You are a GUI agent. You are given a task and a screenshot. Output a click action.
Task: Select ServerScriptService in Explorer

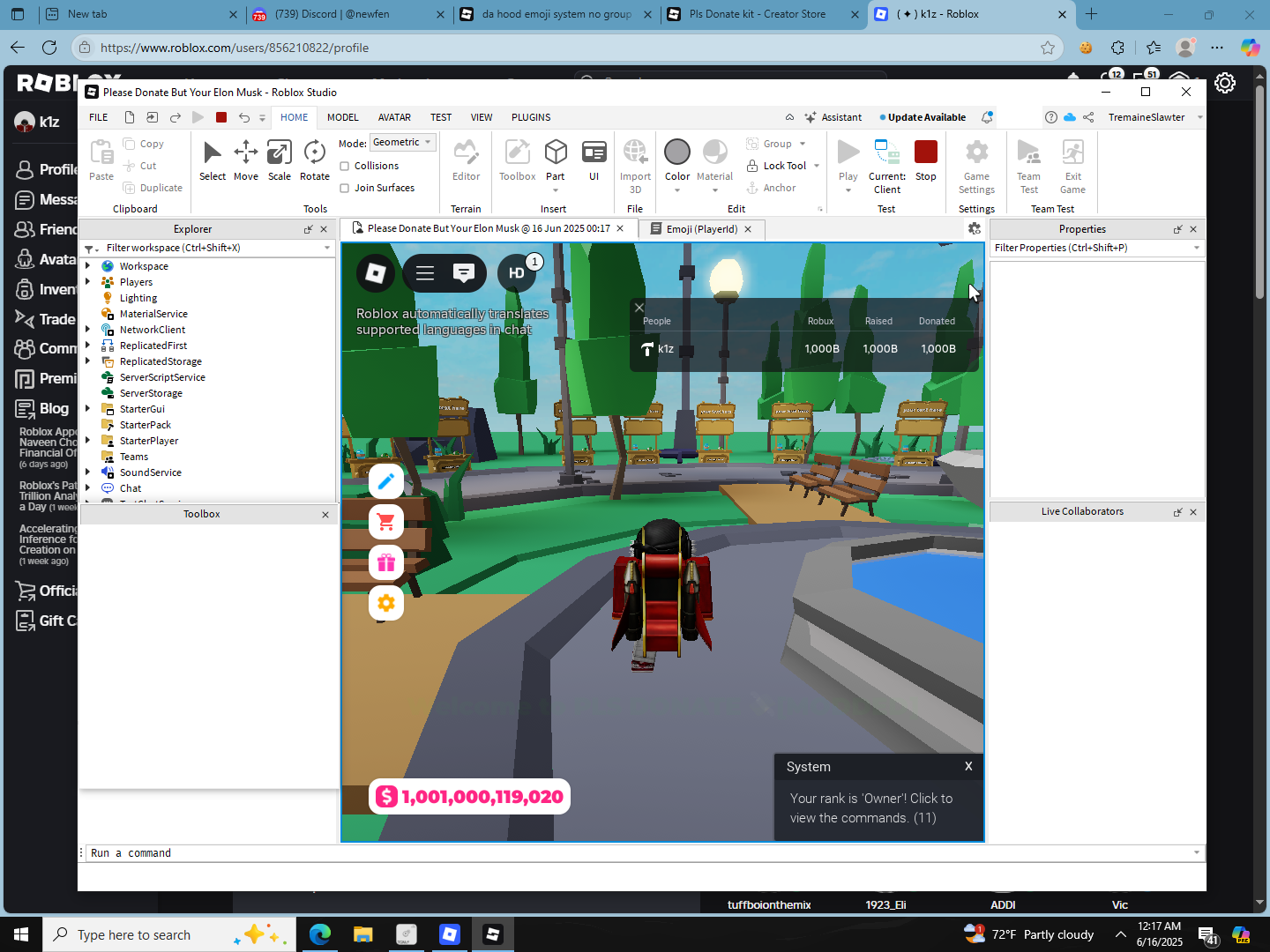click(162, 377)
